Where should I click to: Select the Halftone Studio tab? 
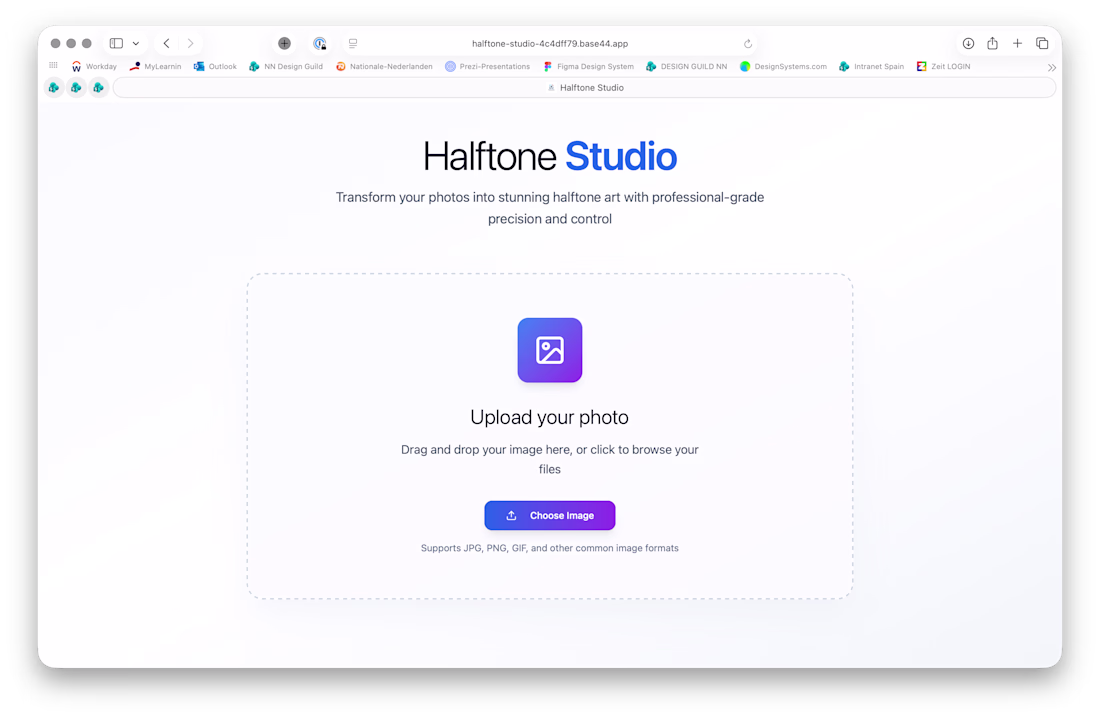point(584,88)
